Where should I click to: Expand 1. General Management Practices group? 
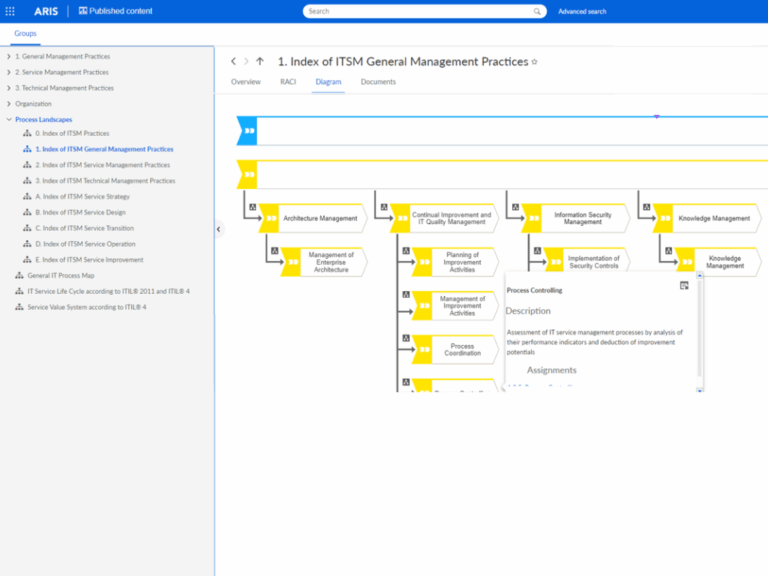coord(9,56)
